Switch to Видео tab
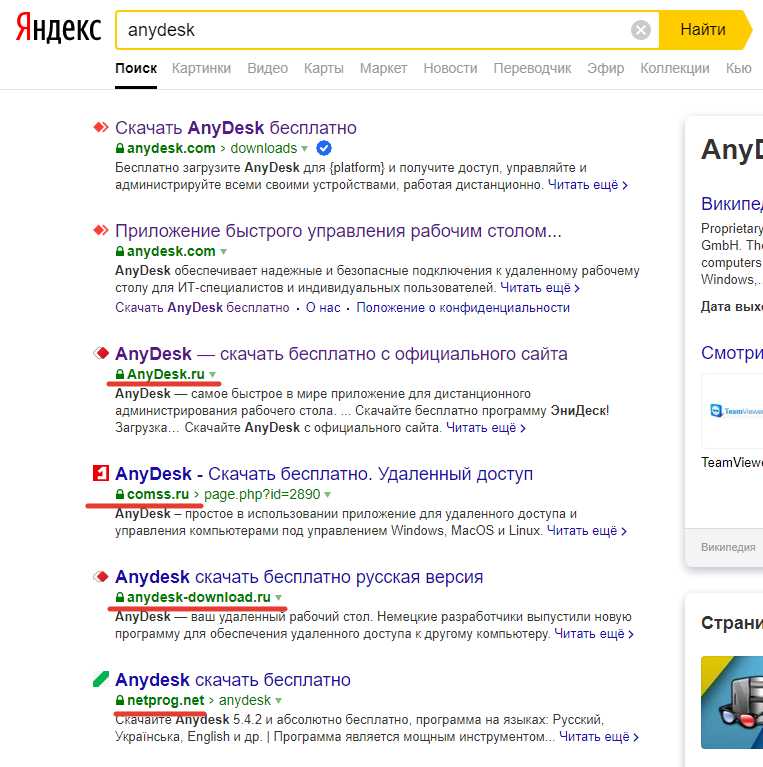The width and height of the screenshot is (763, 767). coord(268,68)
